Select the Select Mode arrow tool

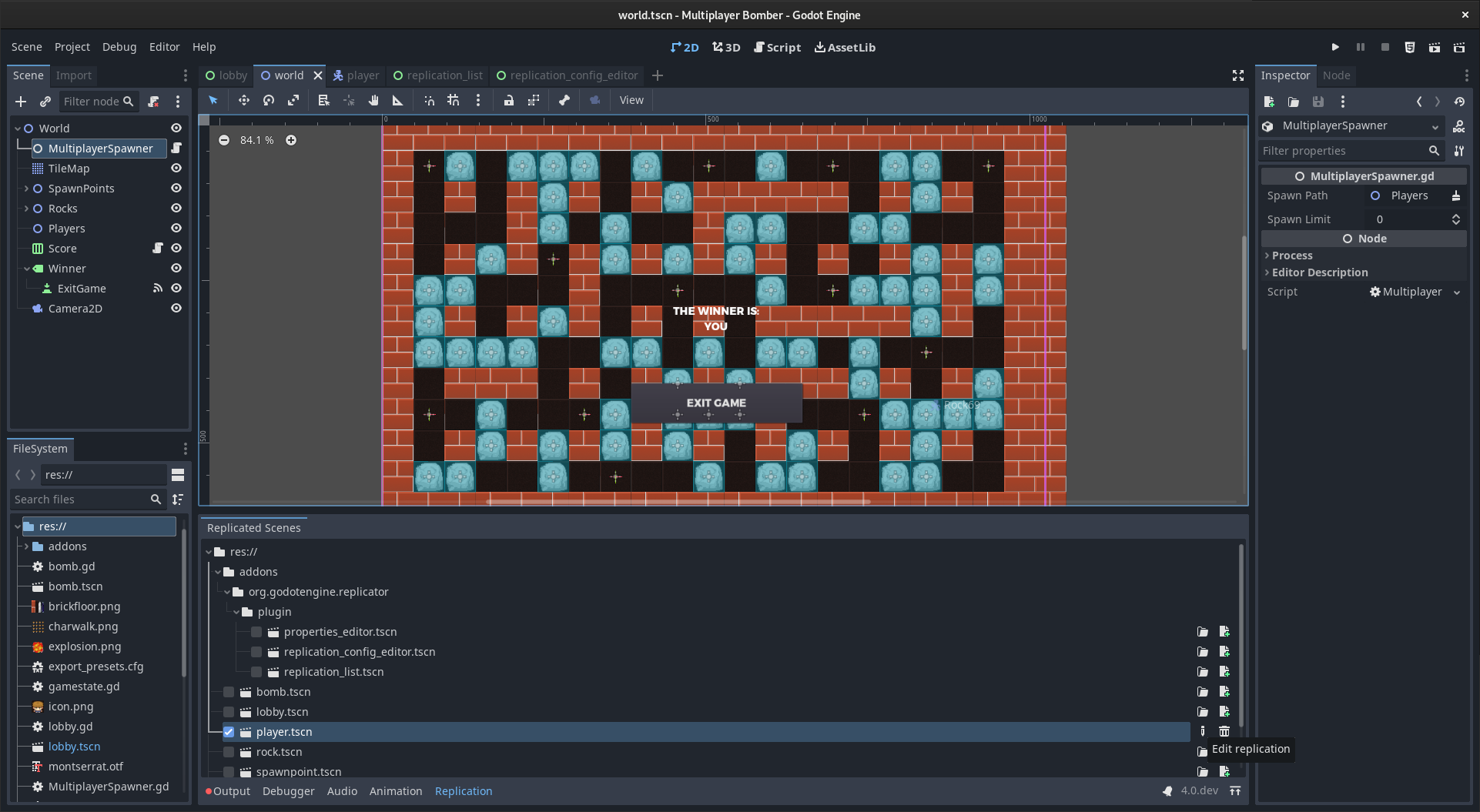(213, 100)
